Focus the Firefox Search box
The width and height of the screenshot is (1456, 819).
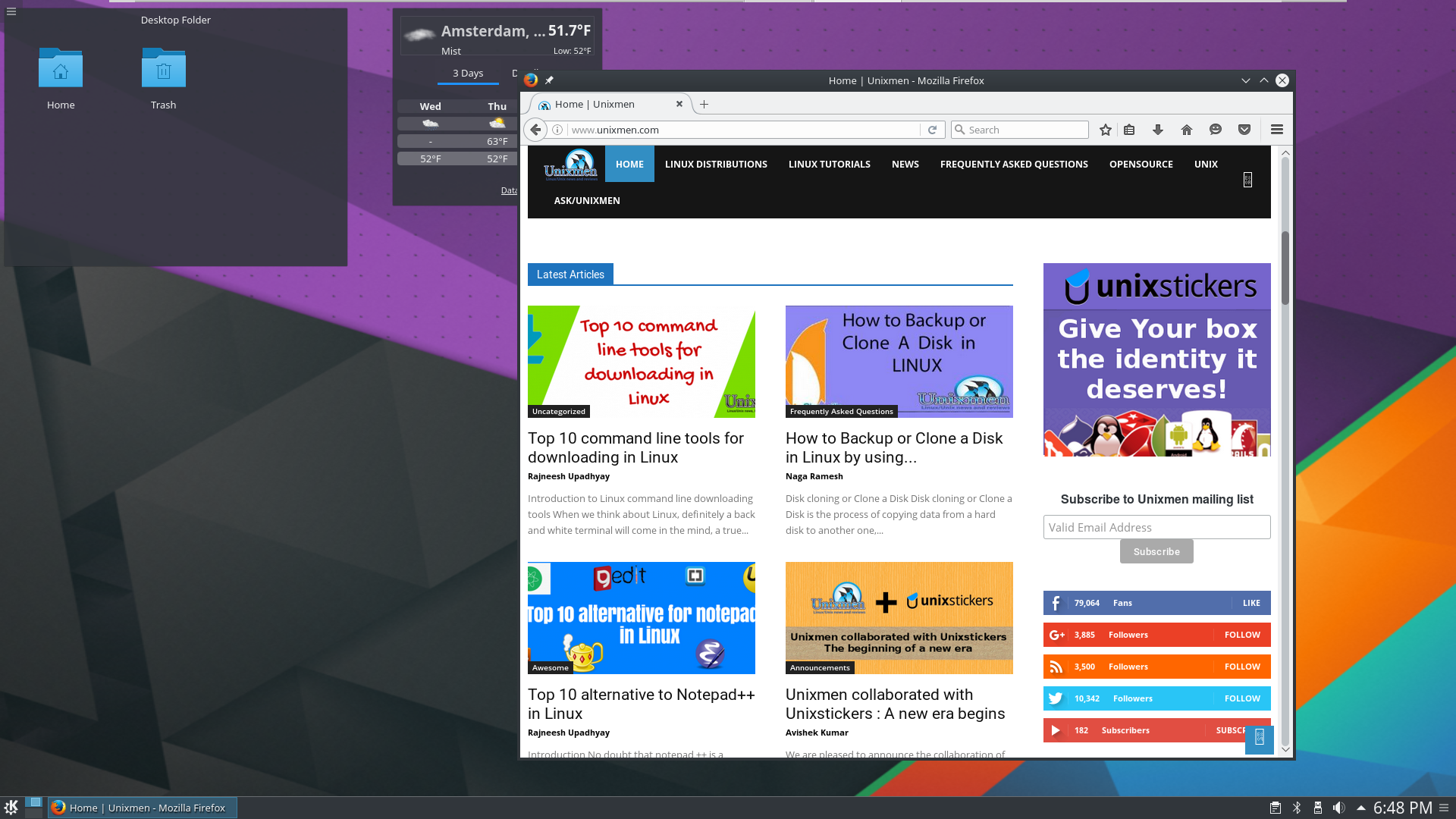(x=1020, y=130)
